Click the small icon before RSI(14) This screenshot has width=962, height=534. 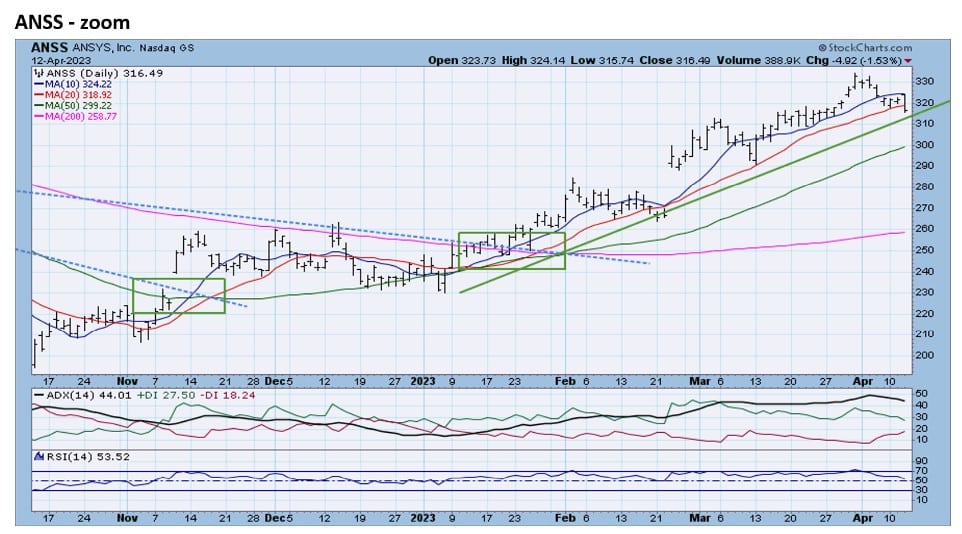coord(39,457)
